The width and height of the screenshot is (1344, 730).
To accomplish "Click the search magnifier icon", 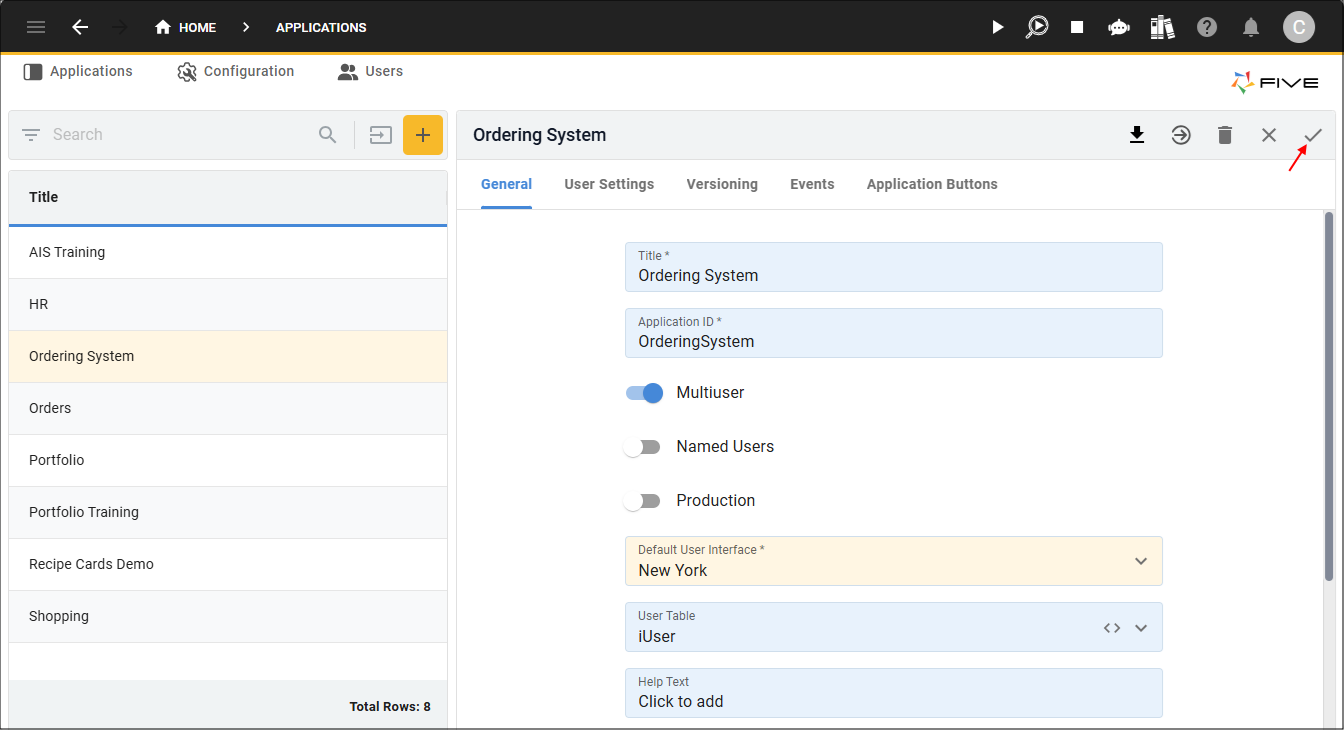I will 327,135.
